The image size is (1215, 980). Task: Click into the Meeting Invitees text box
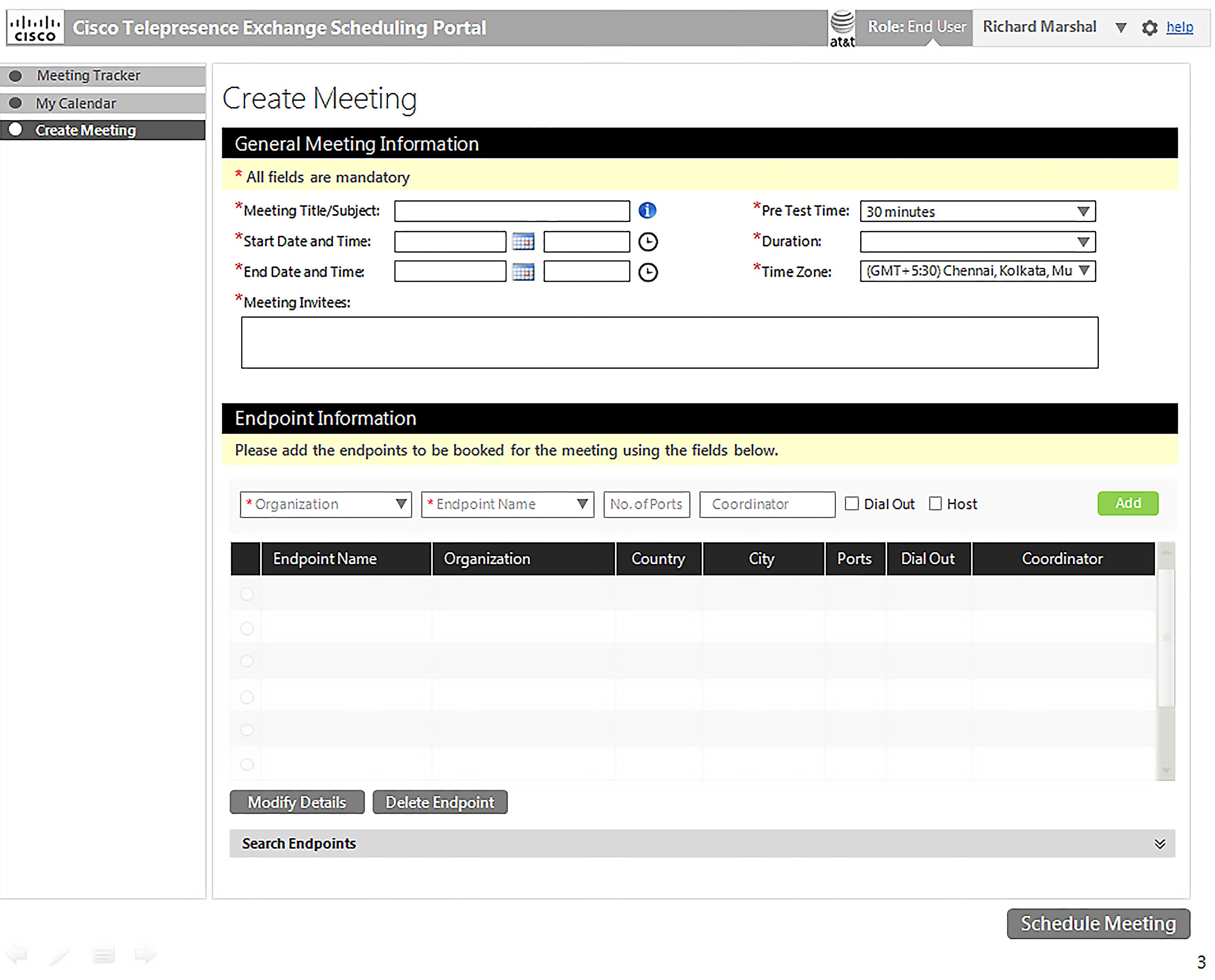pyautogui.click(x=669, y=343)
